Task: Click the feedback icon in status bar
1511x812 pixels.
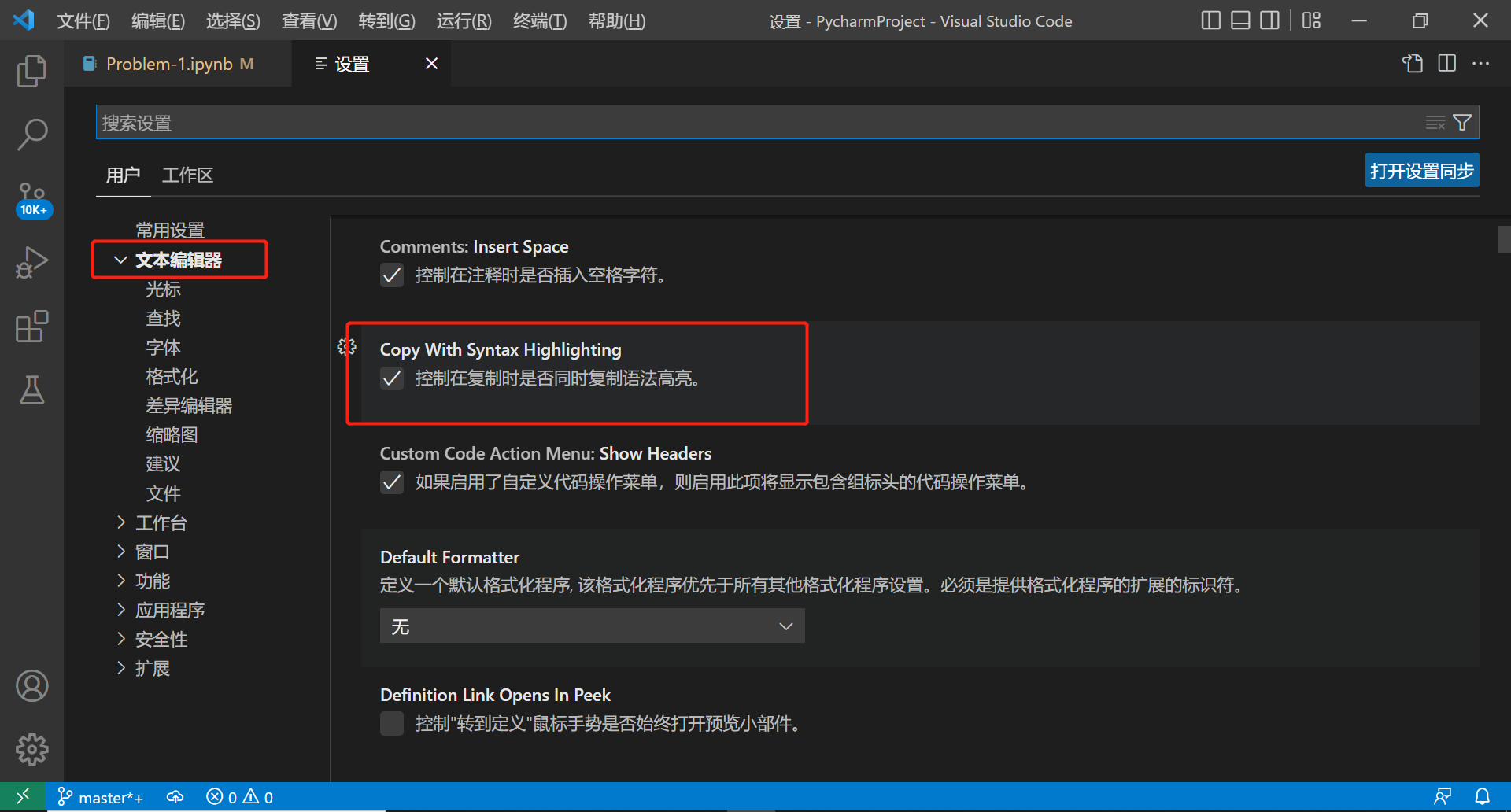Action: pyautogui.click(x=1443, y=797)
